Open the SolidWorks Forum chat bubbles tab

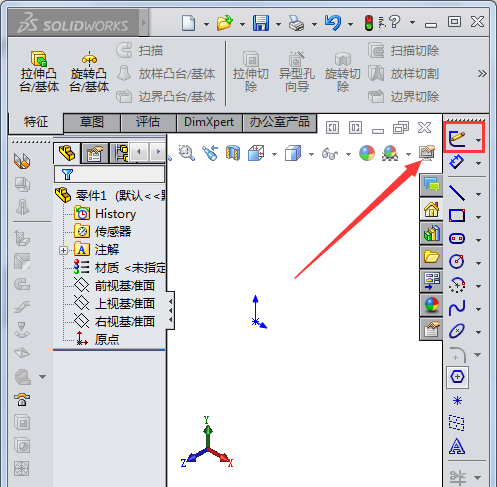[x=431, y=185]
